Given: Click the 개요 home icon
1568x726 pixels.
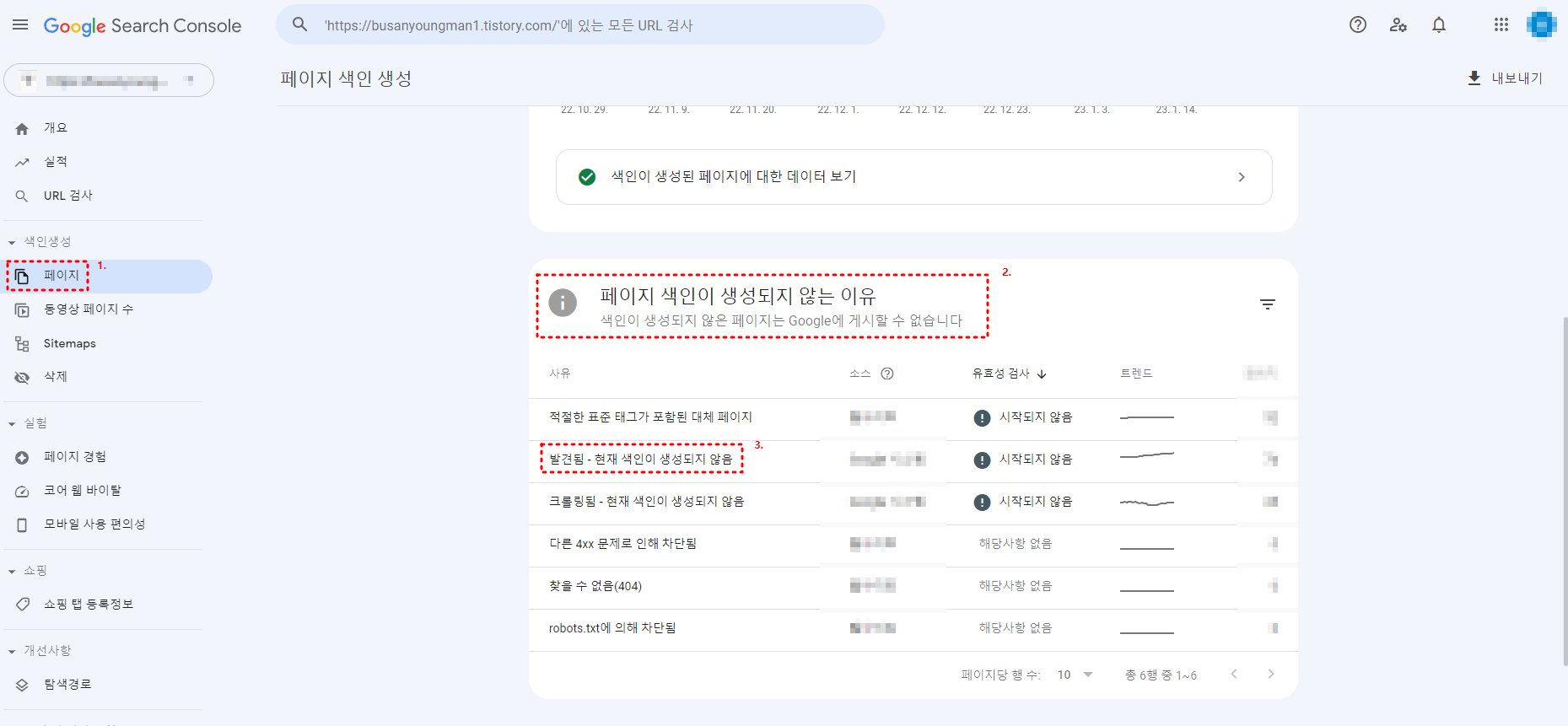Looking at the screenshot, I should click(x=22, y=128).
